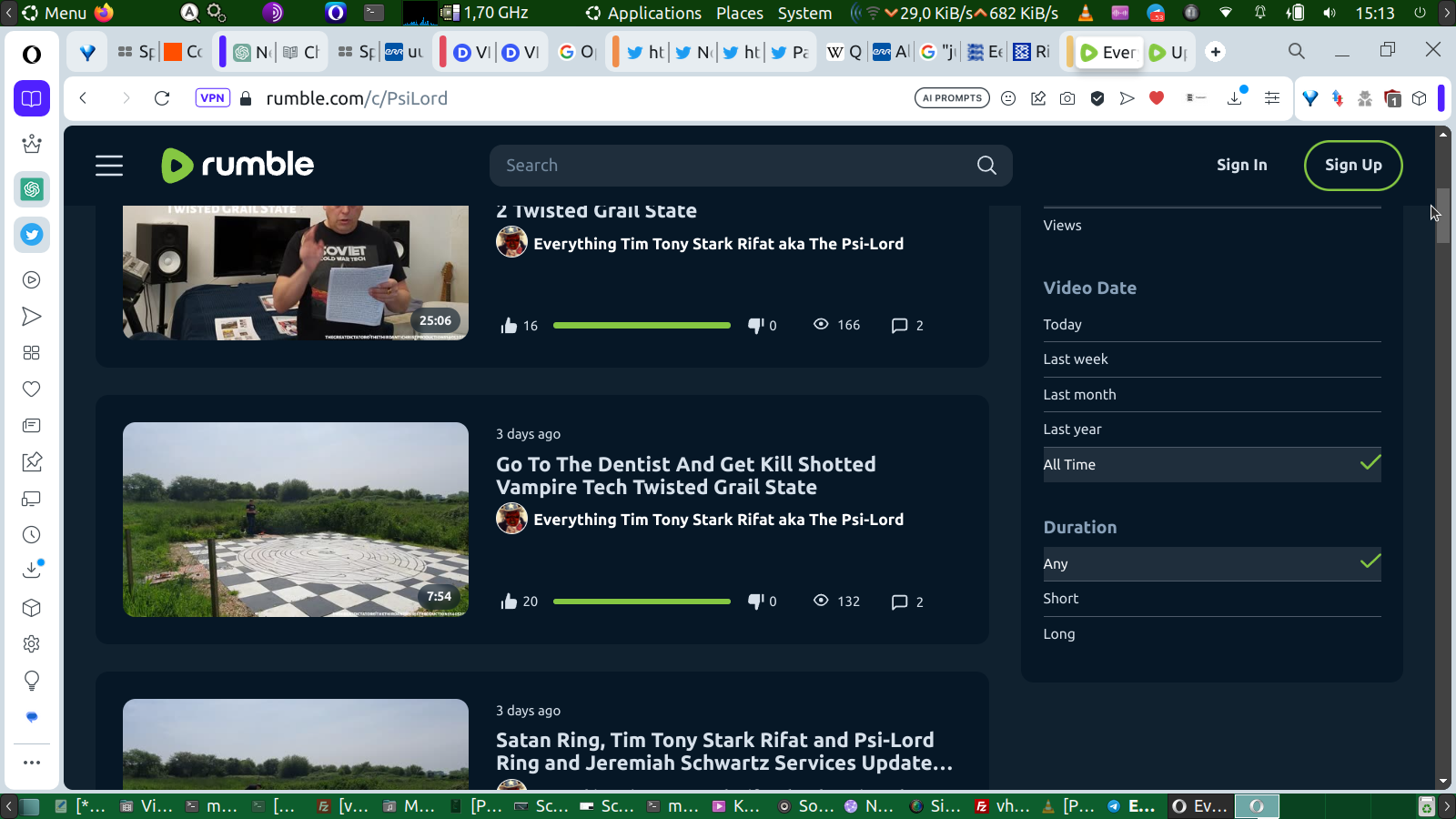Image resolution: width=1456 pixels, height=819 pixels.
Task: Switch to the active 'Ever' Rumble tab
Action: pyautogui.click(x=1107, y=52)
